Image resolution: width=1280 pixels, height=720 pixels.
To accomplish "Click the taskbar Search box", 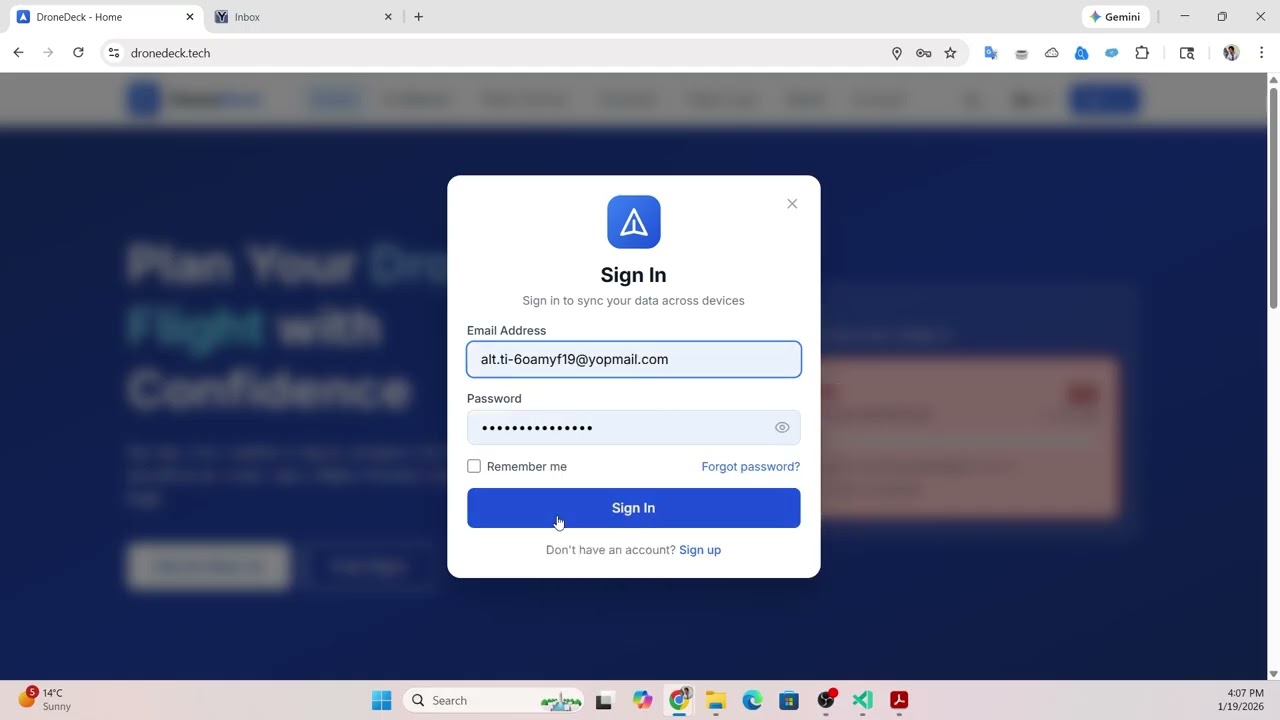I will pos(492,700).
